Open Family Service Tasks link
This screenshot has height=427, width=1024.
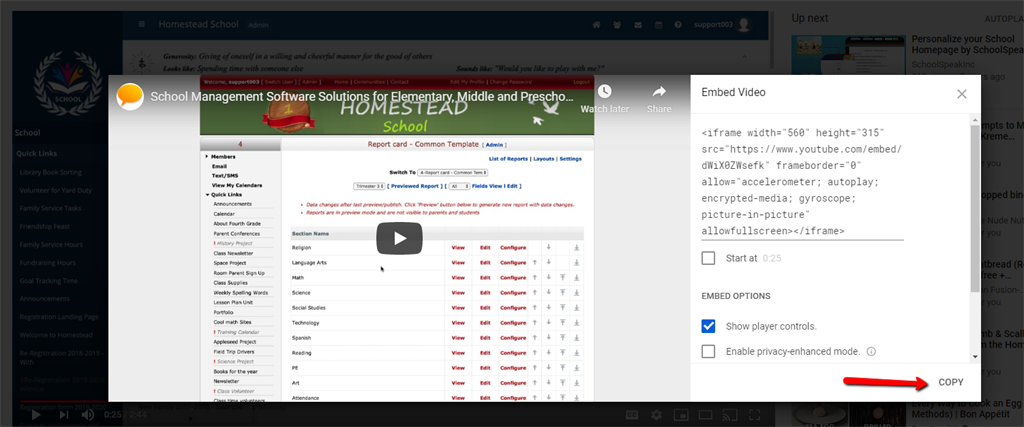pyautogui.click(x=50, y=208)
